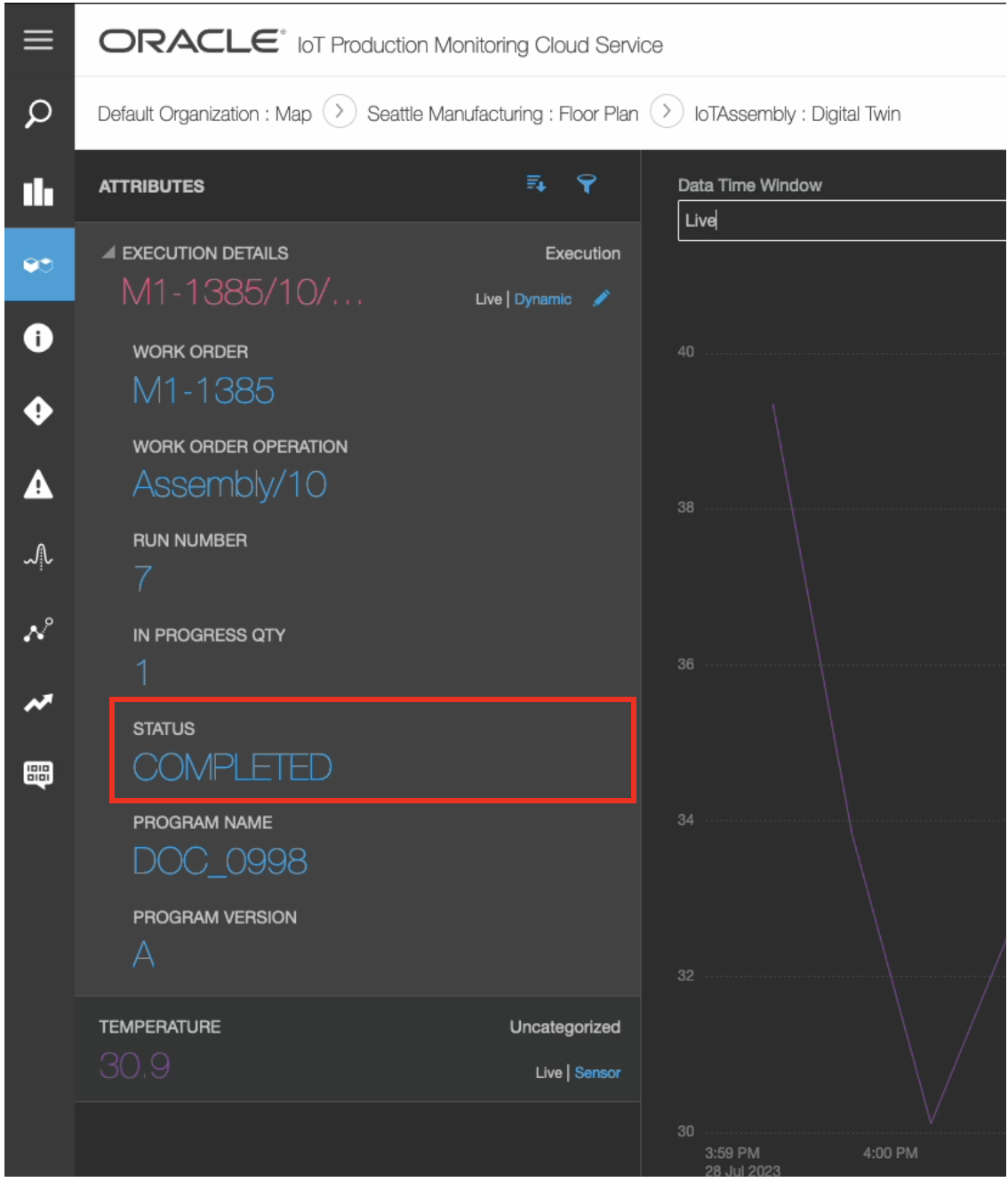1008x1182 pixels.
Task: Open the speech bubble grid icon
Action: [38, 775]
